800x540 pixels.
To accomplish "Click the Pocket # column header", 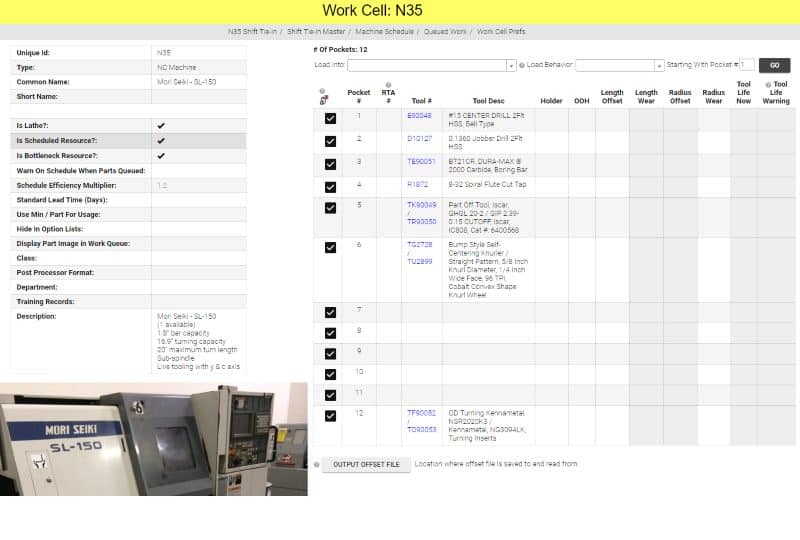I will click(359, 96).
